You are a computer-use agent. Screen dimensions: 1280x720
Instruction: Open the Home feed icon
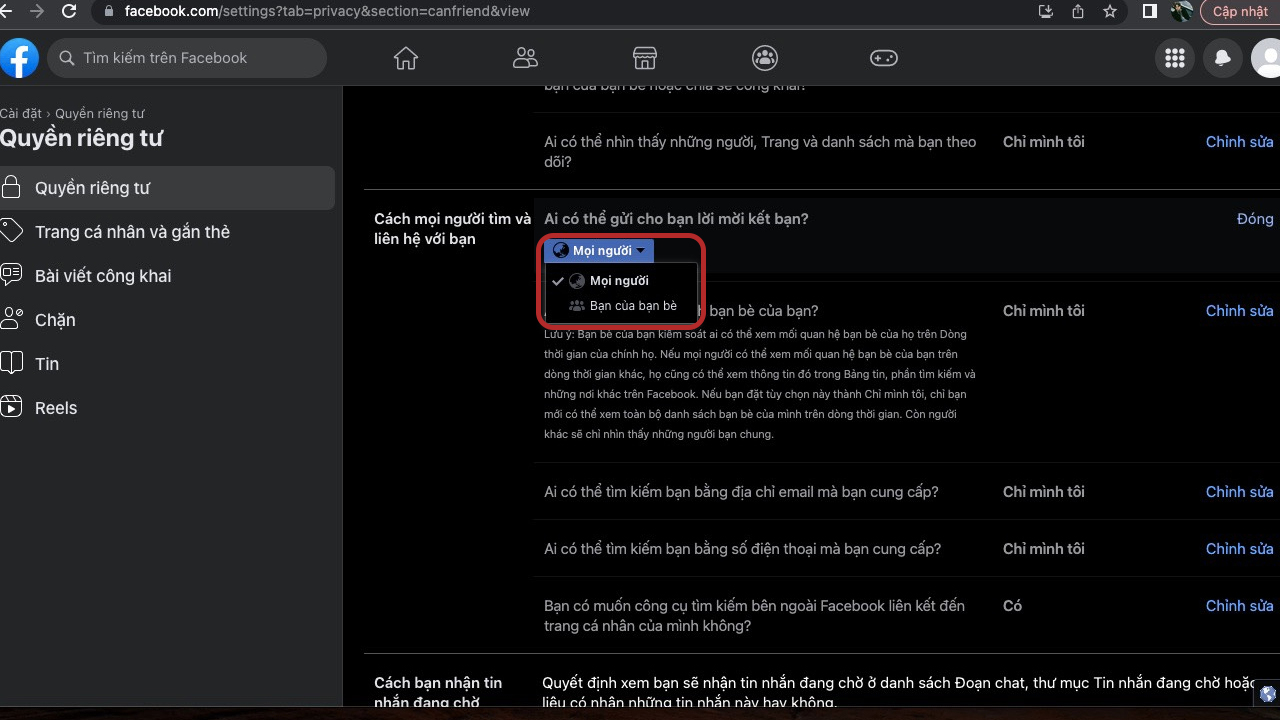click(406, 58)
